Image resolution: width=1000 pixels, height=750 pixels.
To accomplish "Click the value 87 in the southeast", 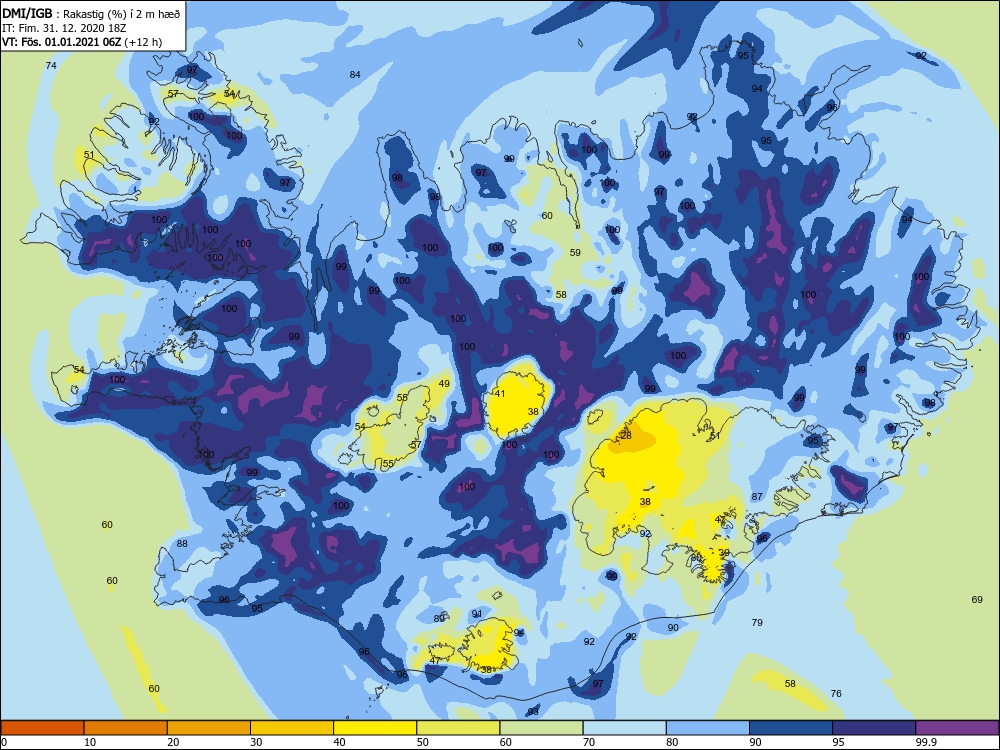I will [757, 497].
